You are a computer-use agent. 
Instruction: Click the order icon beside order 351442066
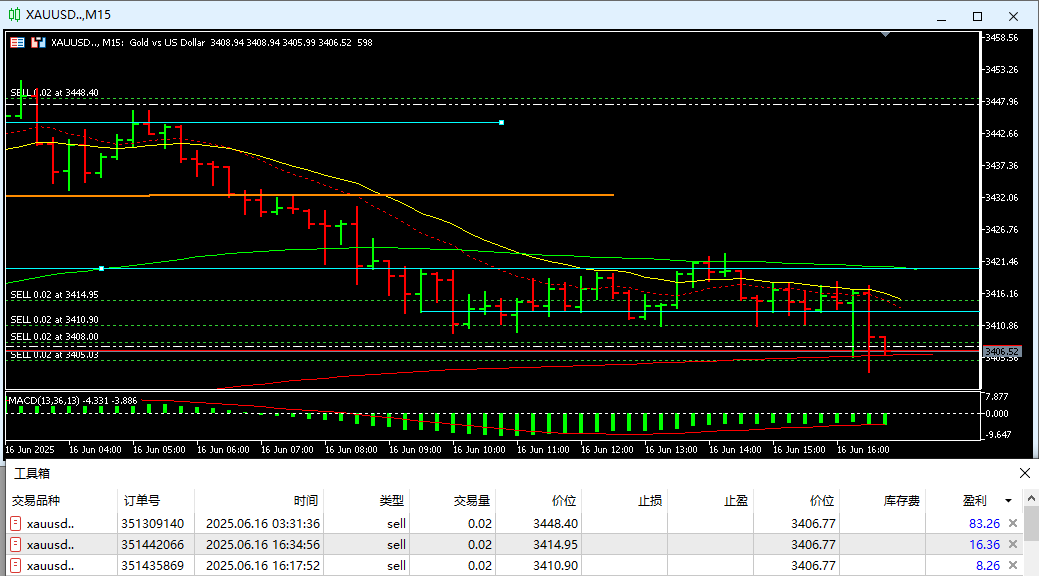[x=16, y=545]
